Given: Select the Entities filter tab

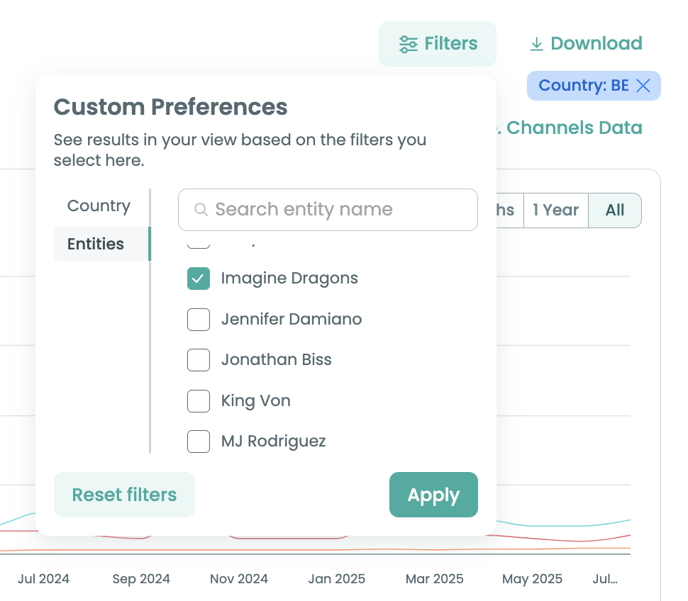Looking at the screenshot, I should click(x=96, y=244).
